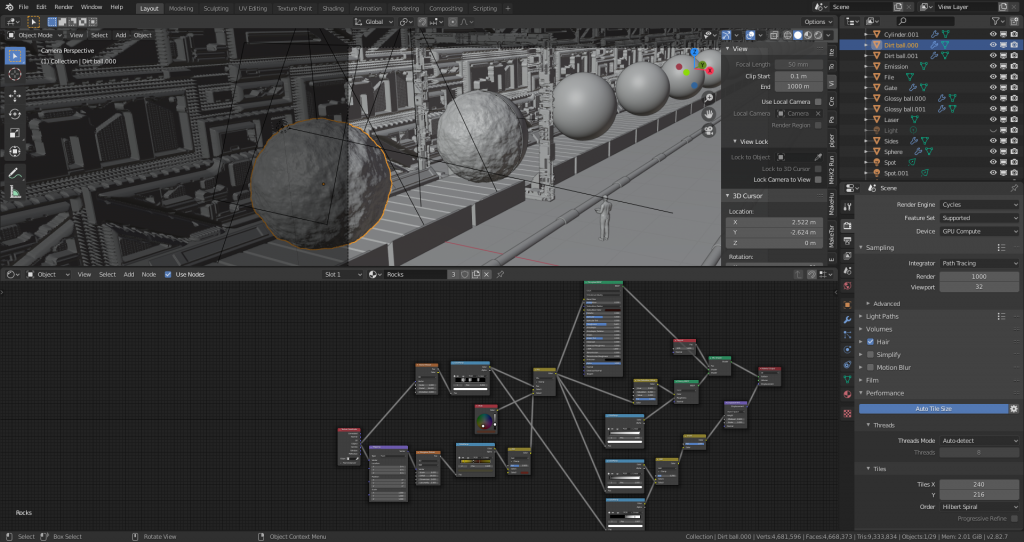1024x542 pixels.
Task: Select the Move tool in viewport toolbar
Action: coord(15,96)
